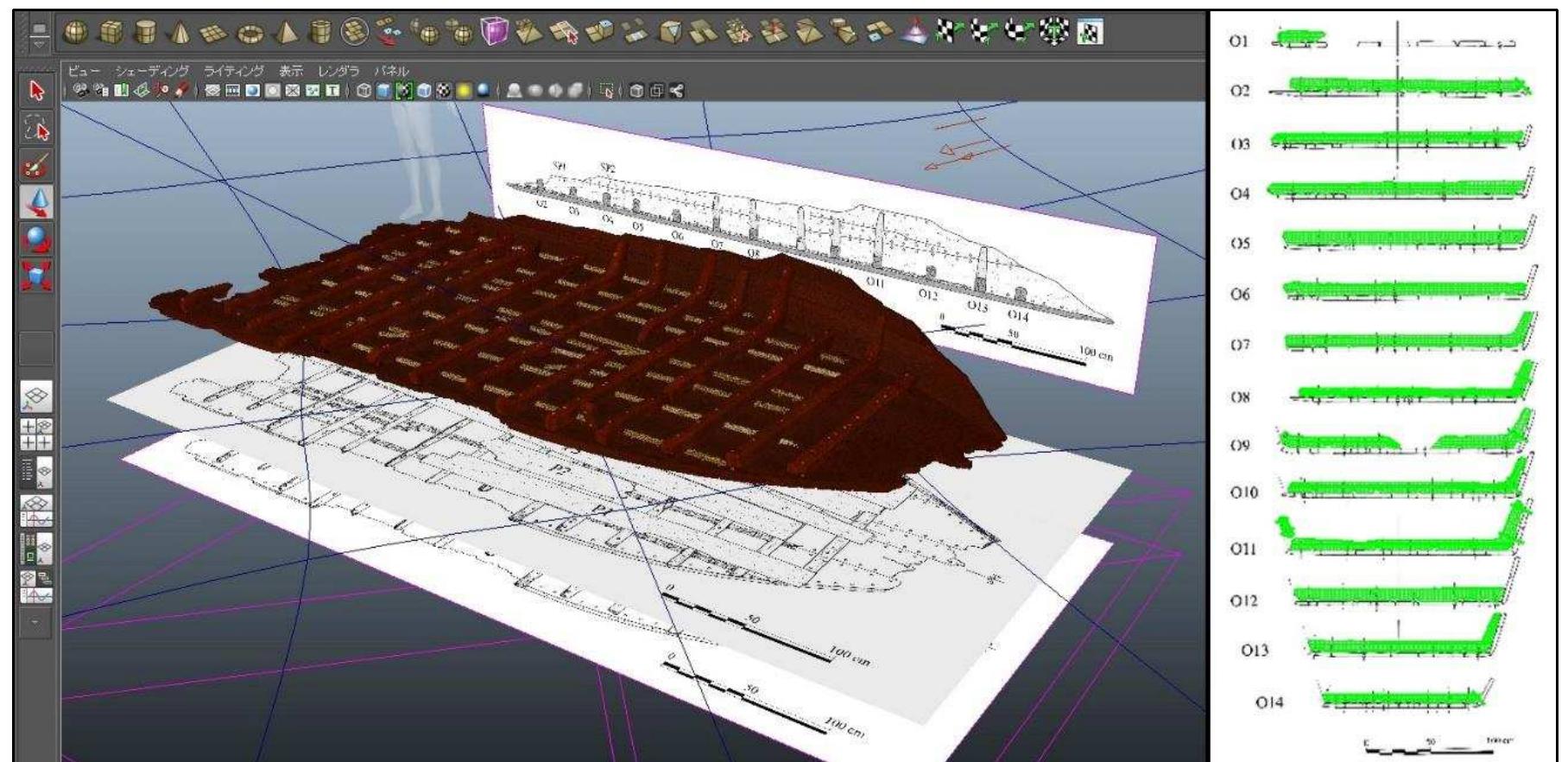Toggle isolate select in viewport
This screenshot has width=1568, height=762.
[606, 90]
